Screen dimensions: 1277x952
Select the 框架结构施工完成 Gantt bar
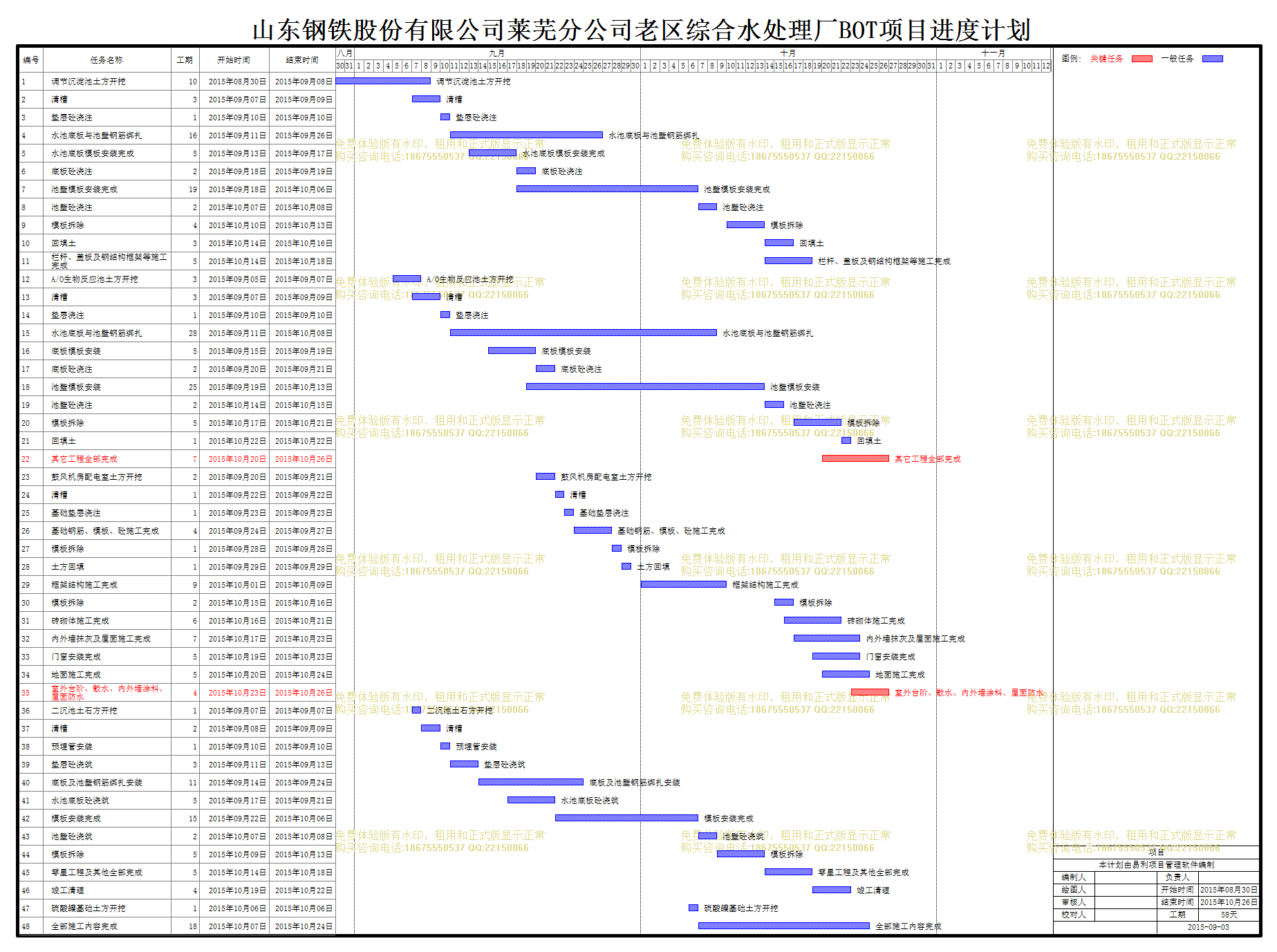[684, 584]
